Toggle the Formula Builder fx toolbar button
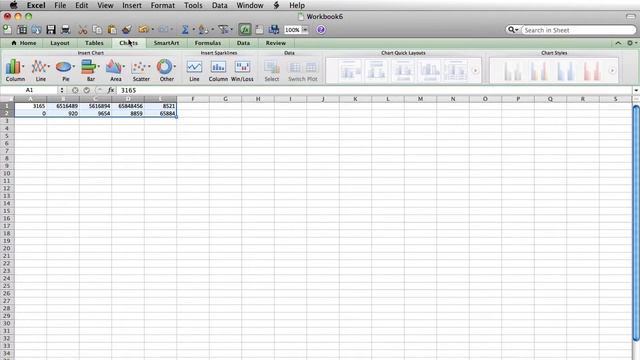 (245, 29)
